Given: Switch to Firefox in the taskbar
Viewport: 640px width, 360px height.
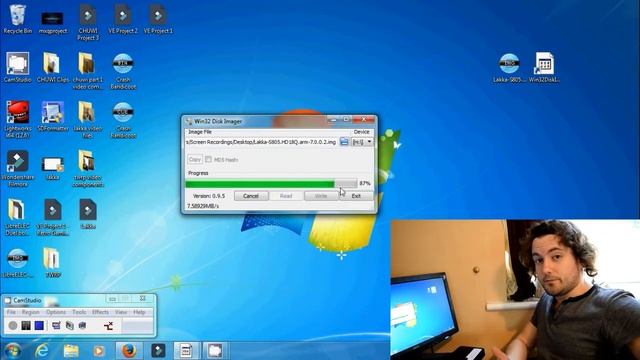Looking at the screenshot, I should (129, 351).
